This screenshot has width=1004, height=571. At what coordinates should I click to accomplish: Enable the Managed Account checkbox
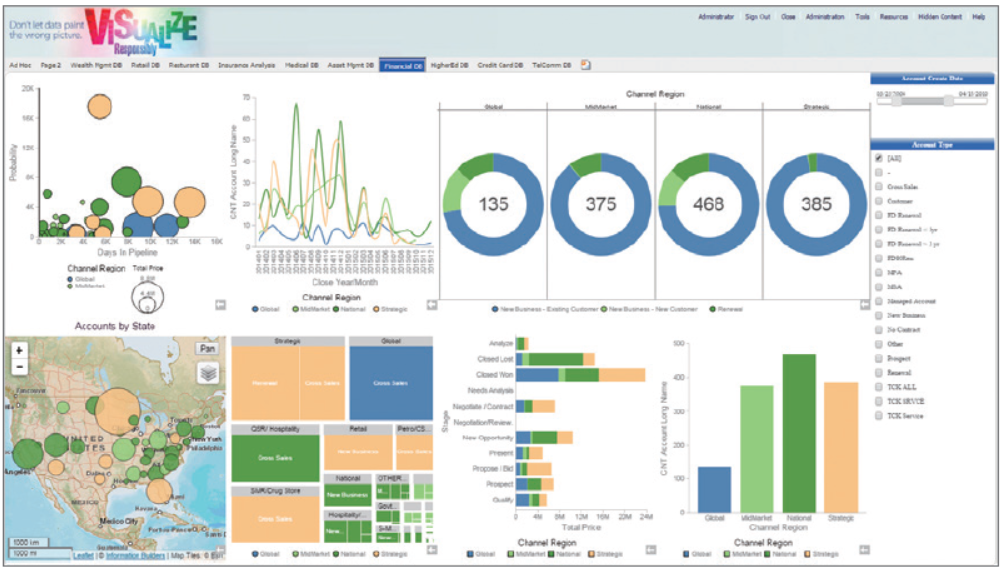coord(878,300)
